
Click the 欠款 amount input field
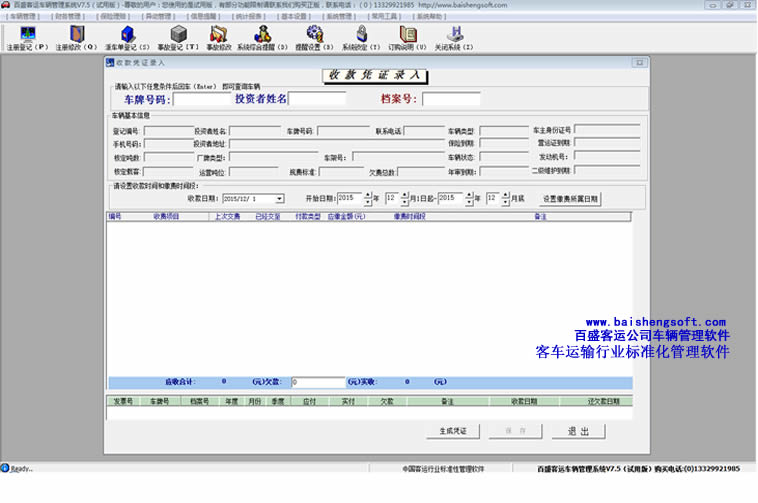(x=318, y=382)
